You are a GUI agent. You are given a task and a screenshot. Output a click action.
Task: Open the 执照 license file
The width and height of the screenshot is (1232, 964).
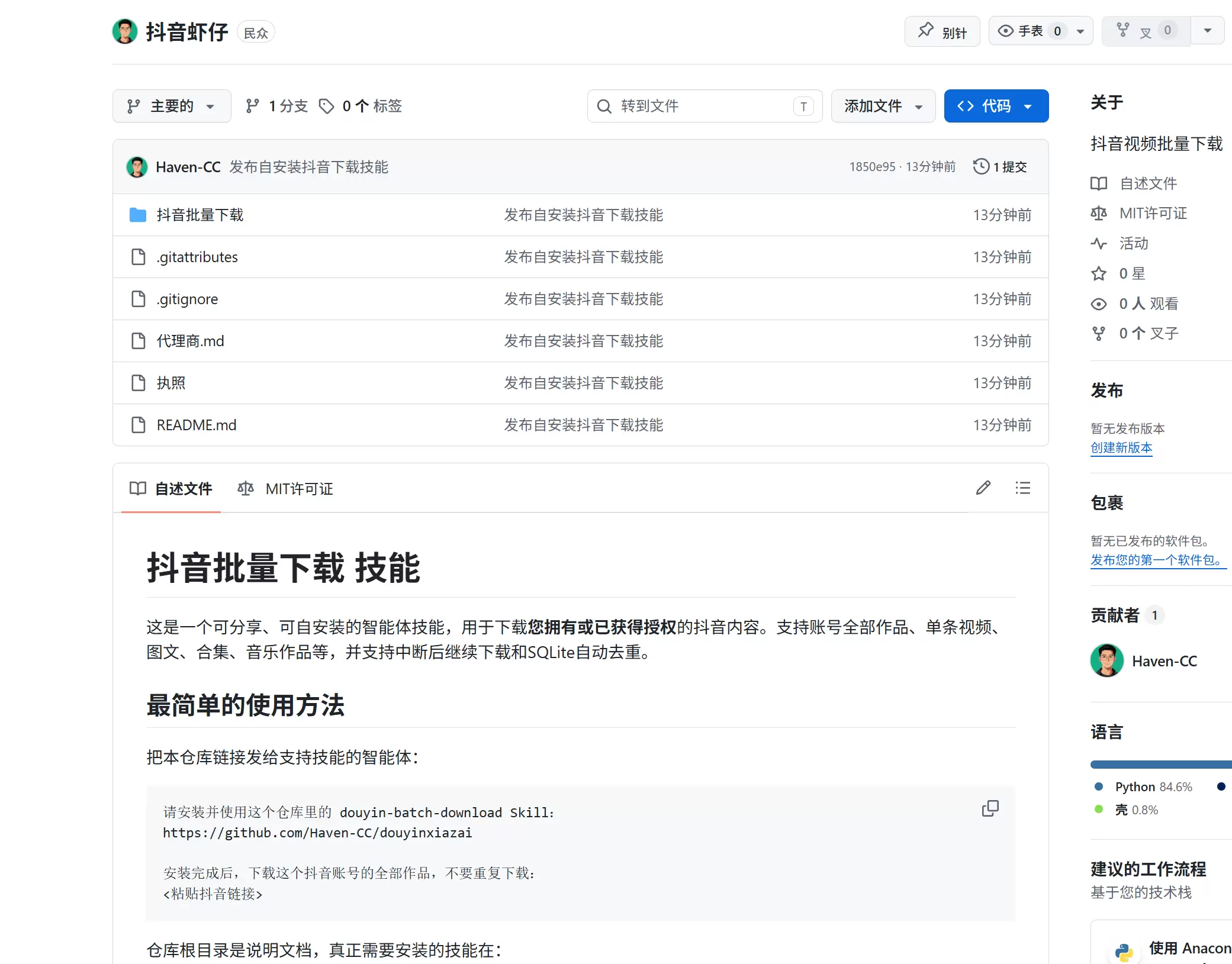click(171, 383)
